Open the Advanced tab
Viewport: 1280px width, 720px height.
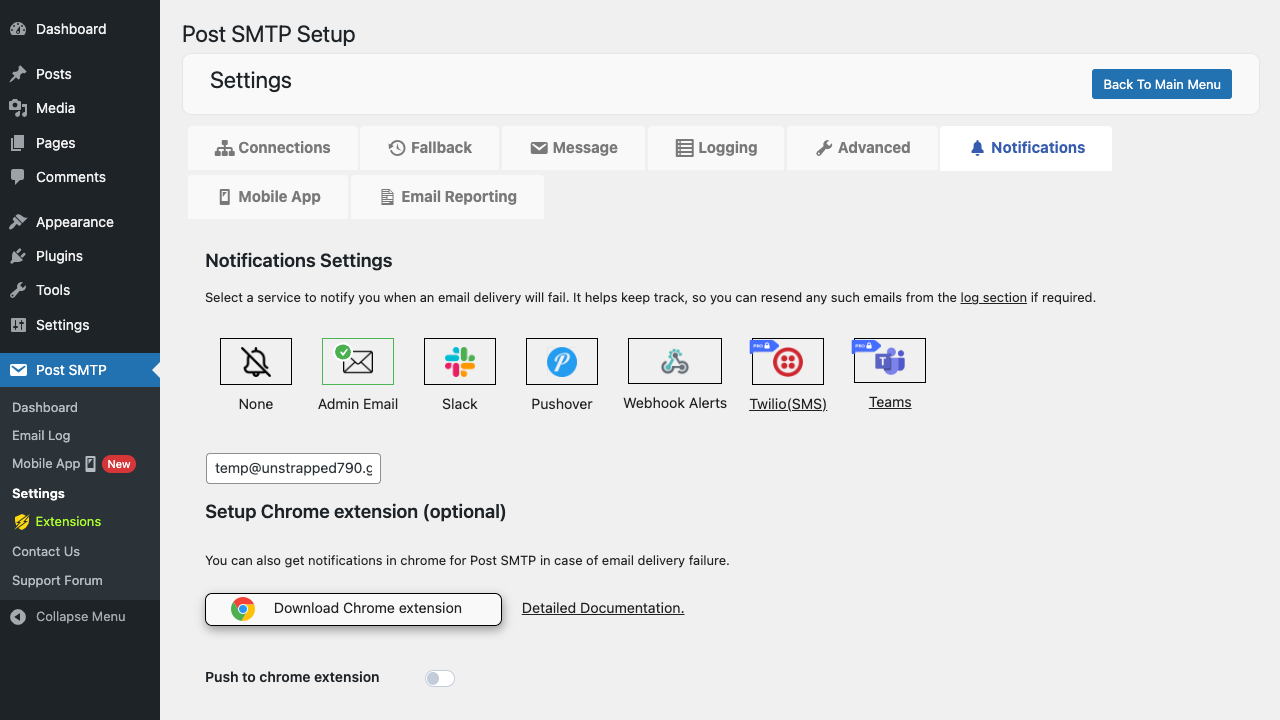click(863, 148)
